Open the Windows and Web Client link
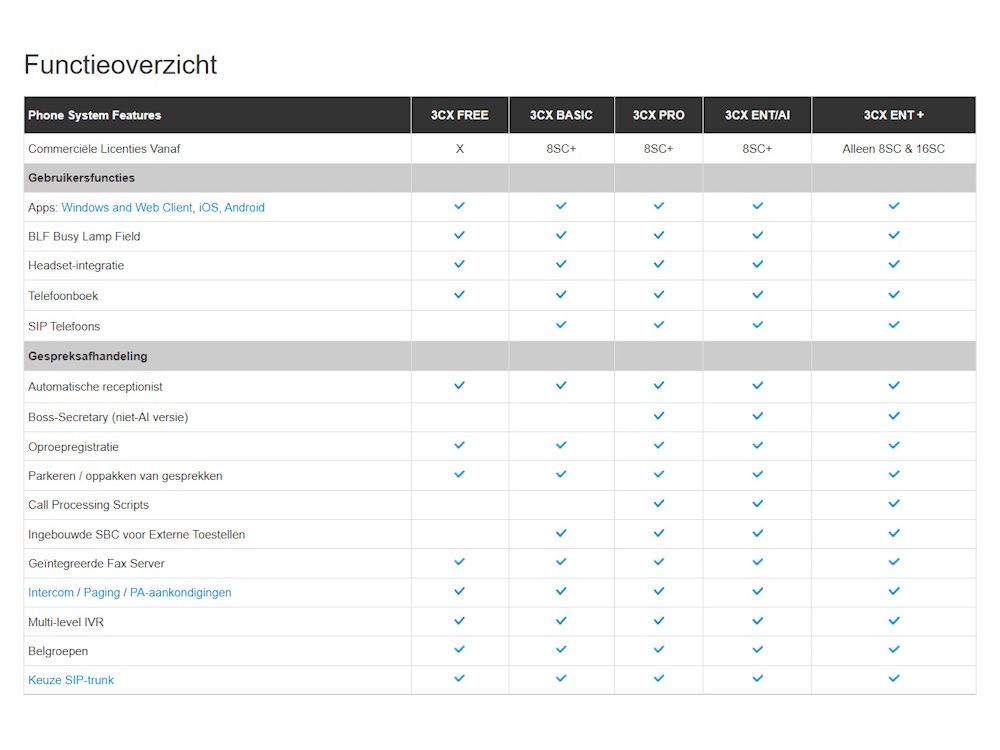The image size is (1000, 750). pyautogui.click(x=127, y=207)
